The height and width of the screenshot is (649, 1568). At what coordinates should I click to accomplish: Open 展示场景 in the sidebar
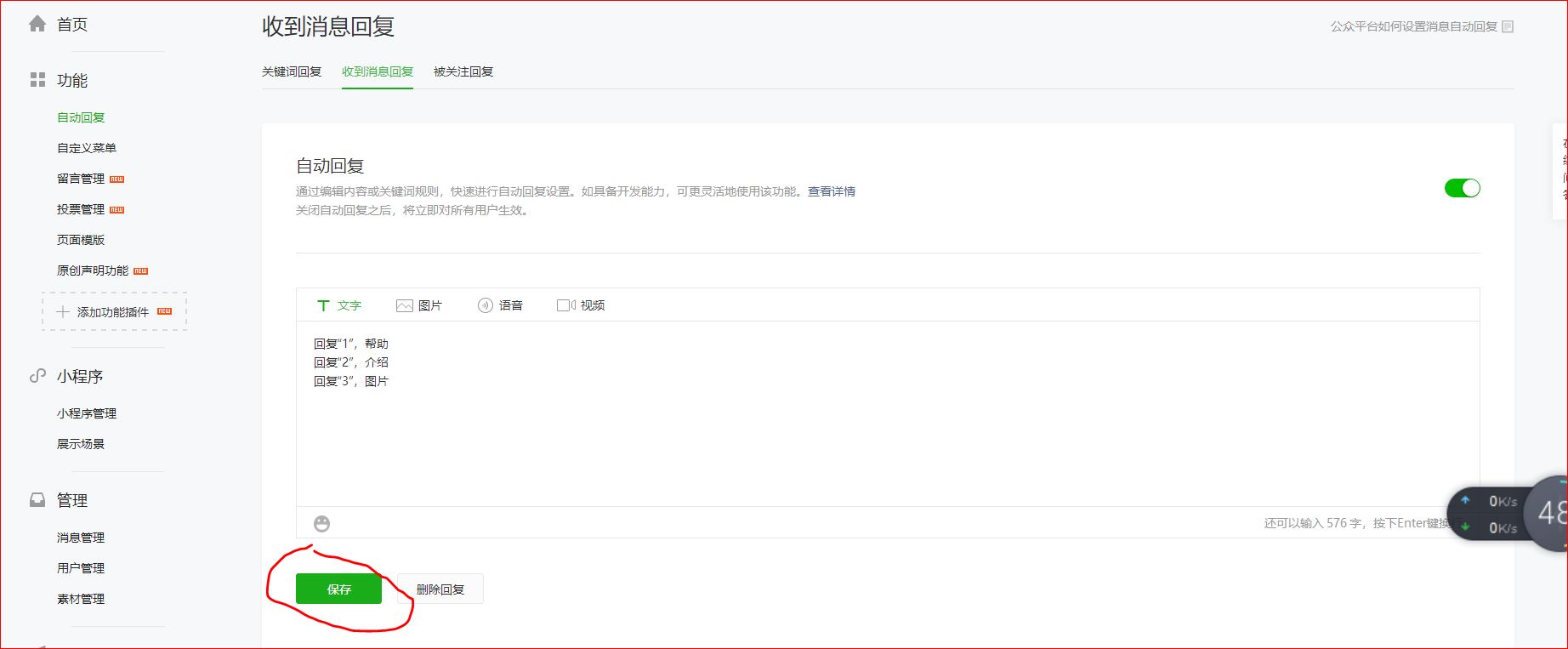[81, 444]
